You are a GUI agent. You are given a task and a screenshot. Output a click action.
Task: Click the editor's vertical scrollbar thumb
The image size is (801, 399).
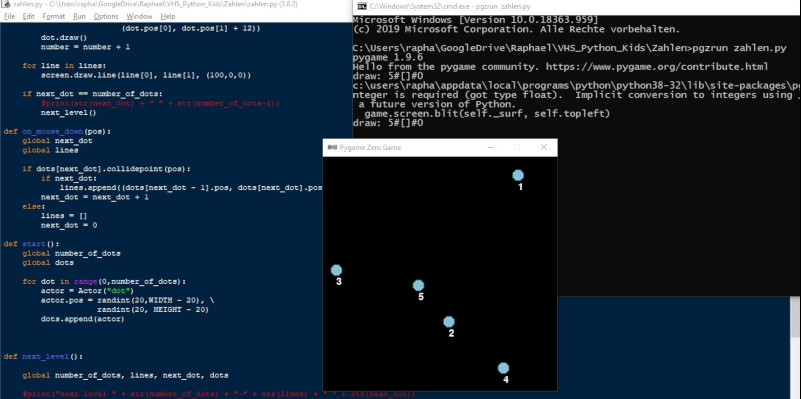point(795,317)
